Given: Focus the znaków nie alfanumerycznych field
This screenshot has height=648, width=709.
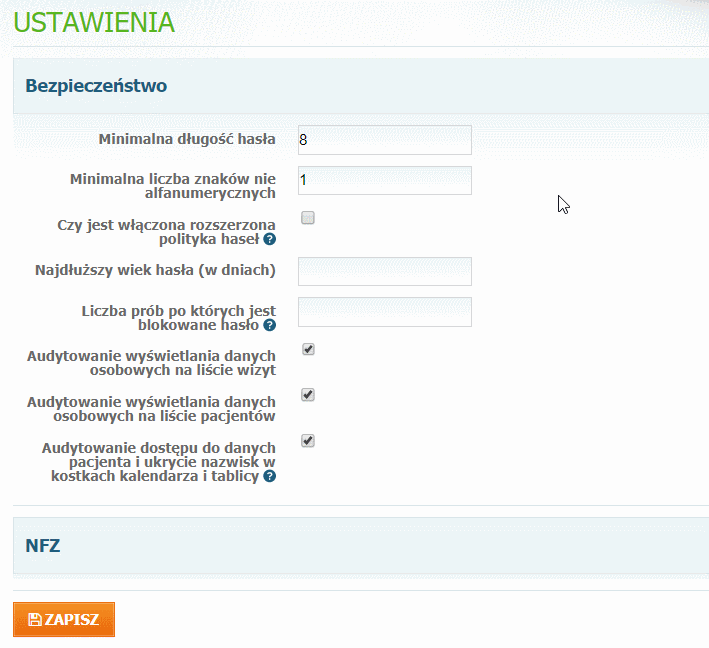Looking at the screenshot, I should tap(385, 180).
